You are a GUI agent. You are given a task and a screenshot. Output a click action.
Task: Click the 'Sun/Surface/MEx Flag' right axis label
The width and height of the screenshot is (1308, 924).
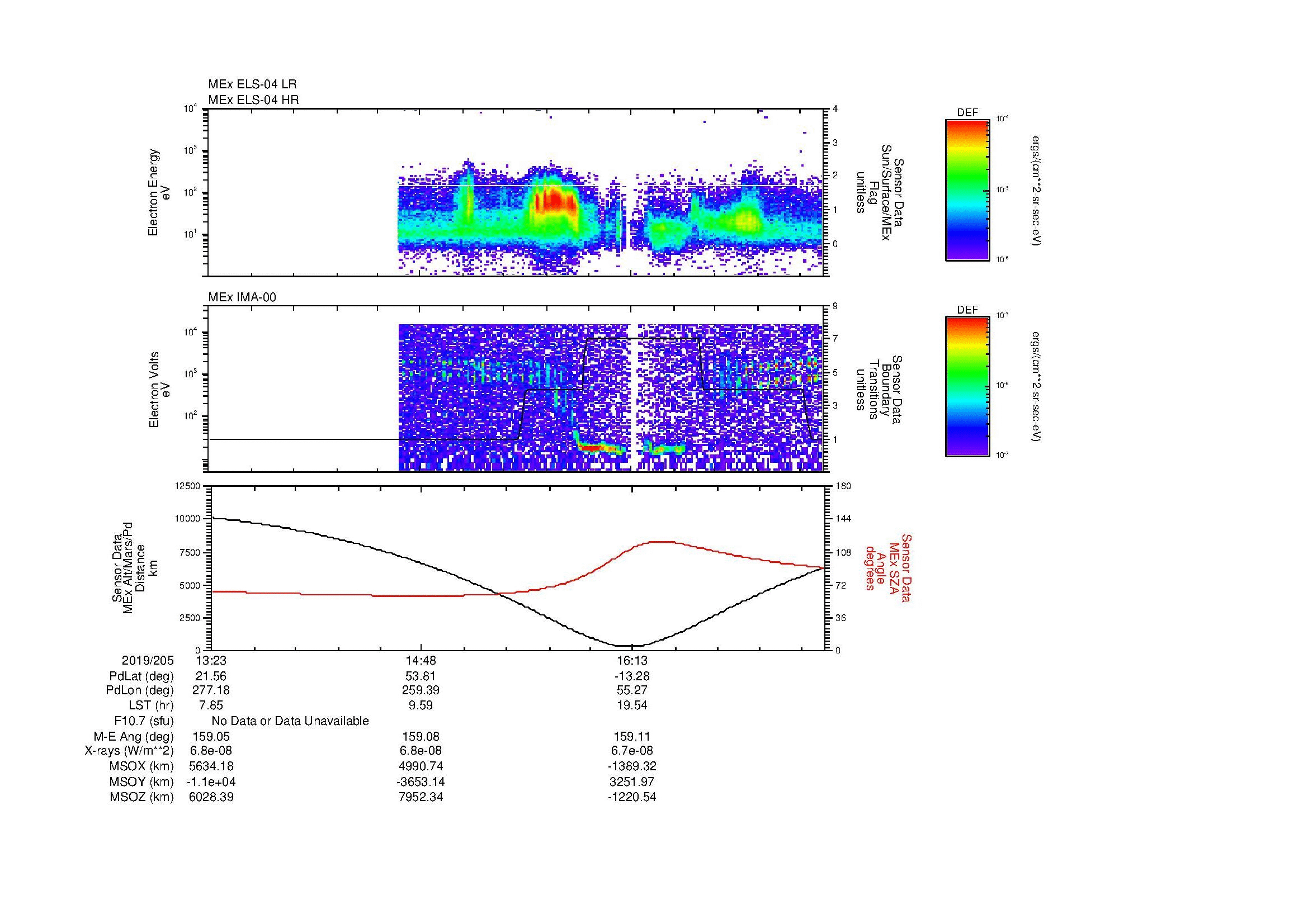(880, 192)
